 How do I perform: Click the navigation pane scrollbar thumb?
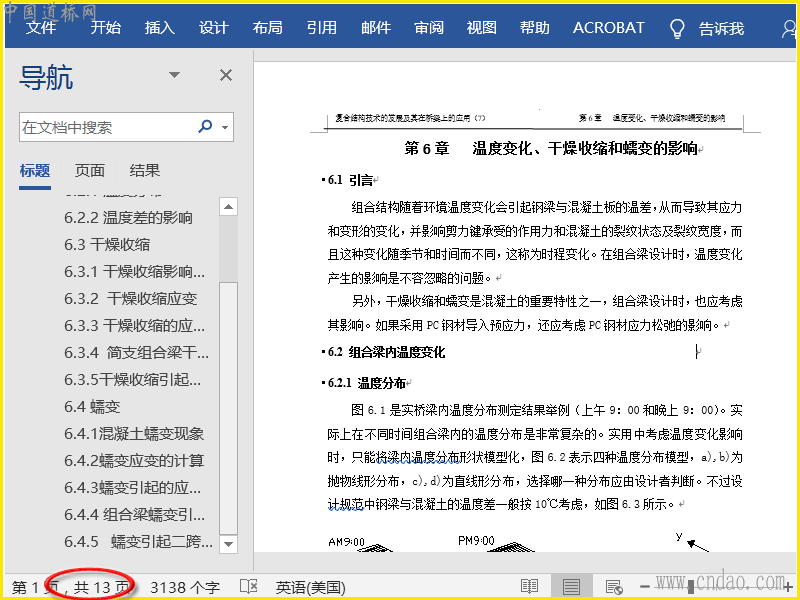pyautogui.click(x=229, y=408)
